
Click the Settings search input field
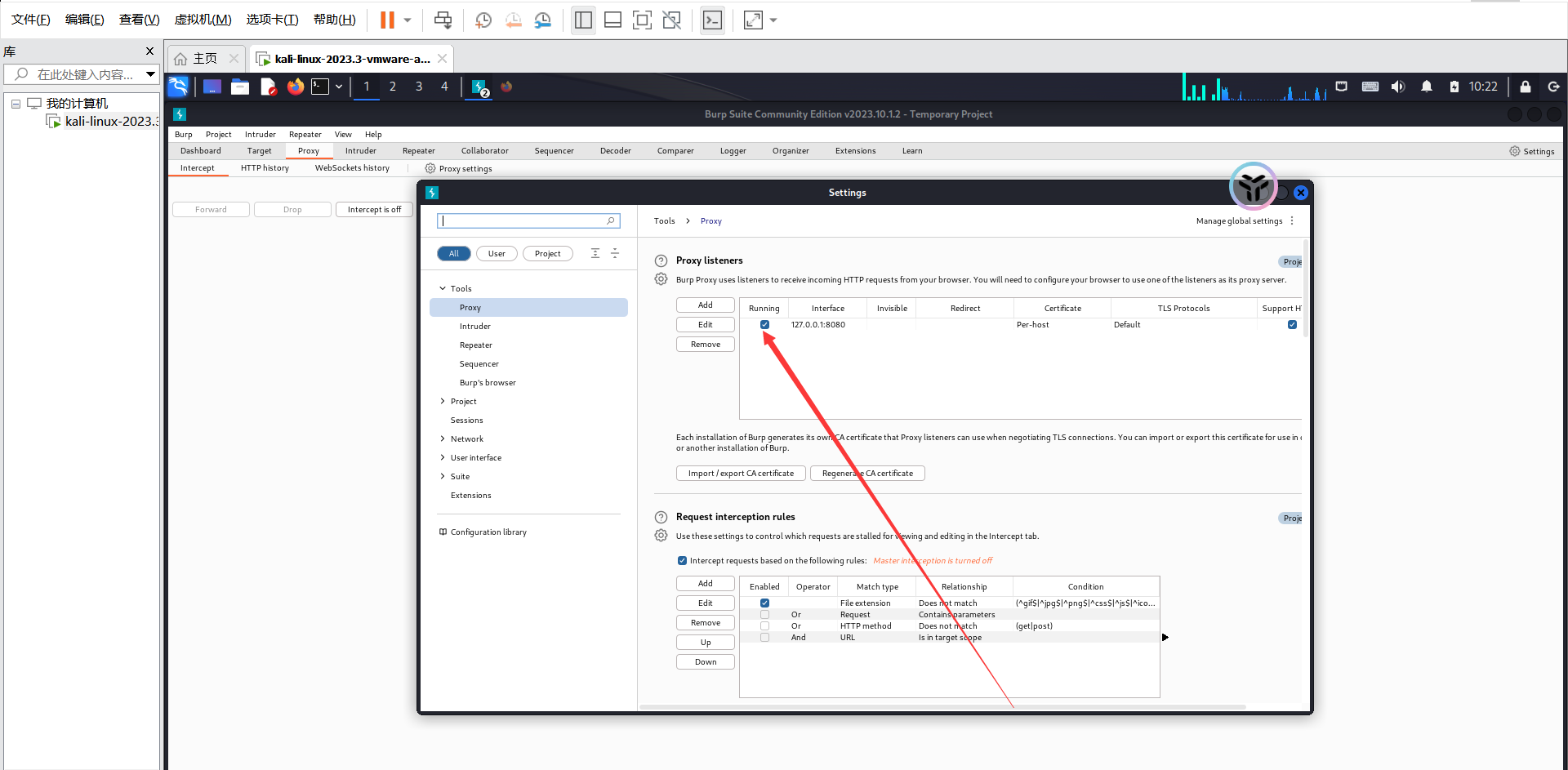(528, 221)
